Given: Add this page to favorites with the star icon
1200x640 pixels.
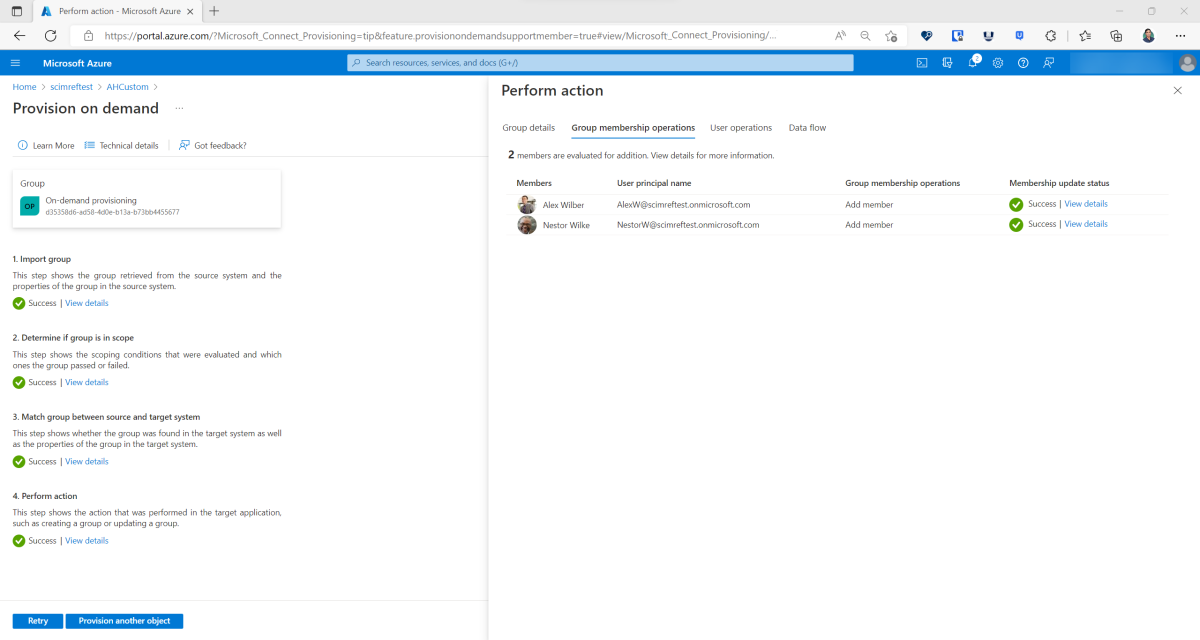Looking at the screenshot, I should (891, 35).
